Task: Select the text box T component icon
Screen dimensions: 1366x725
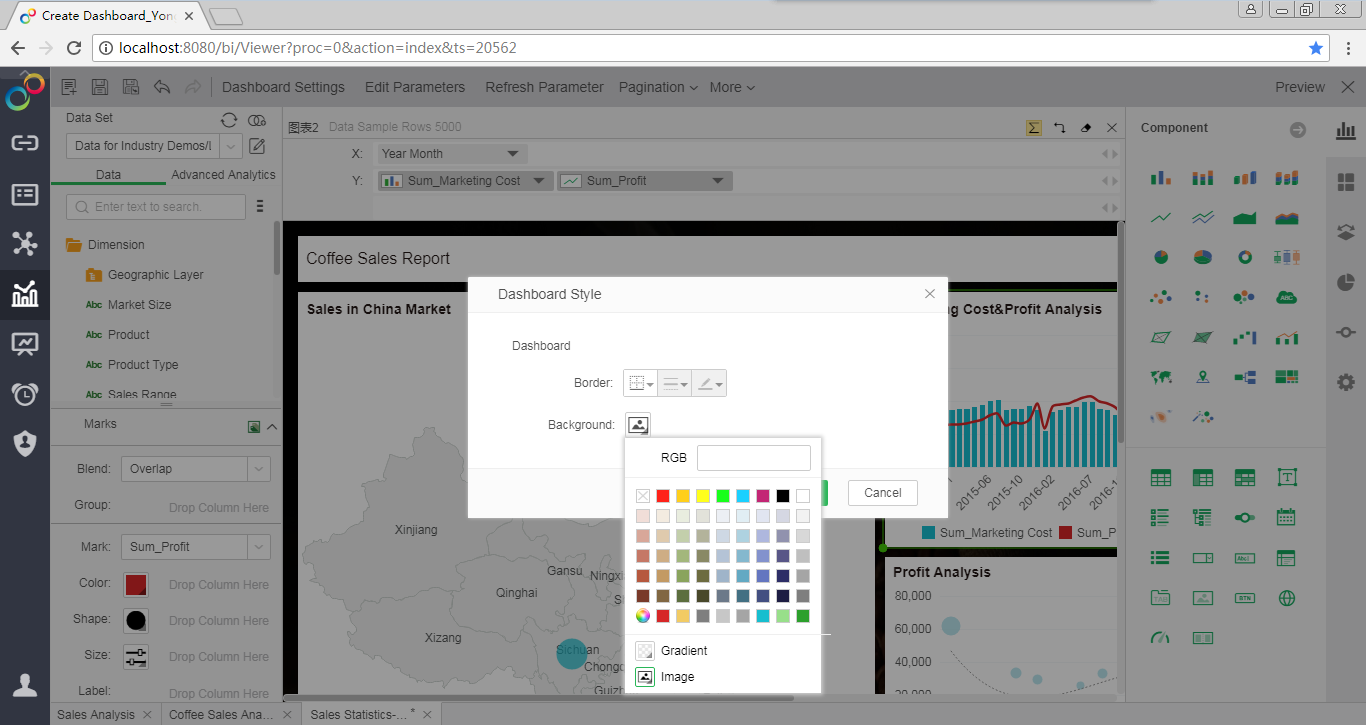Action: [x=1287, y=478]
